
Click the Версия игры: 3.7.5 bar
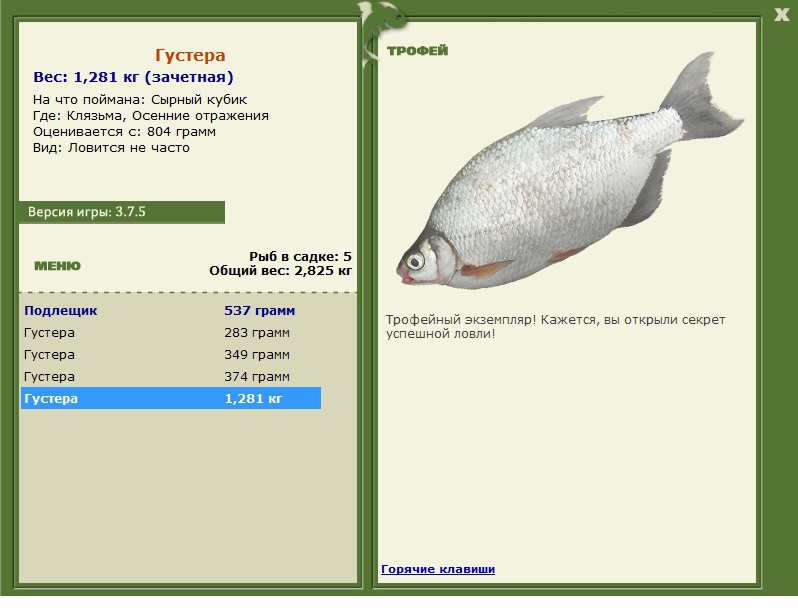(x=122, y=212)
